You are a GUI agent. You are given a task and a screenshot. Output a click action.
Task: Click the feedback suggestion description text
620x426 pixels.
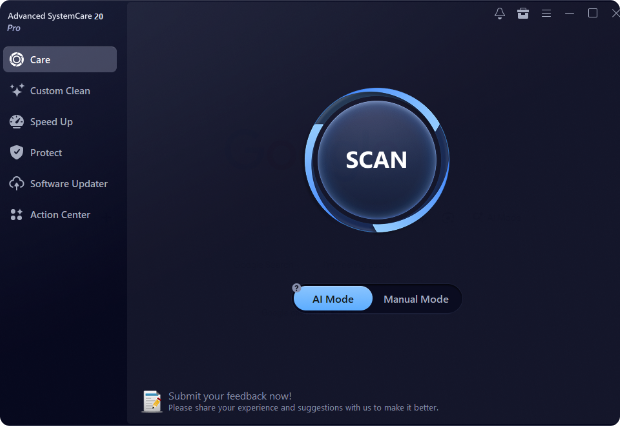point(303,408)
